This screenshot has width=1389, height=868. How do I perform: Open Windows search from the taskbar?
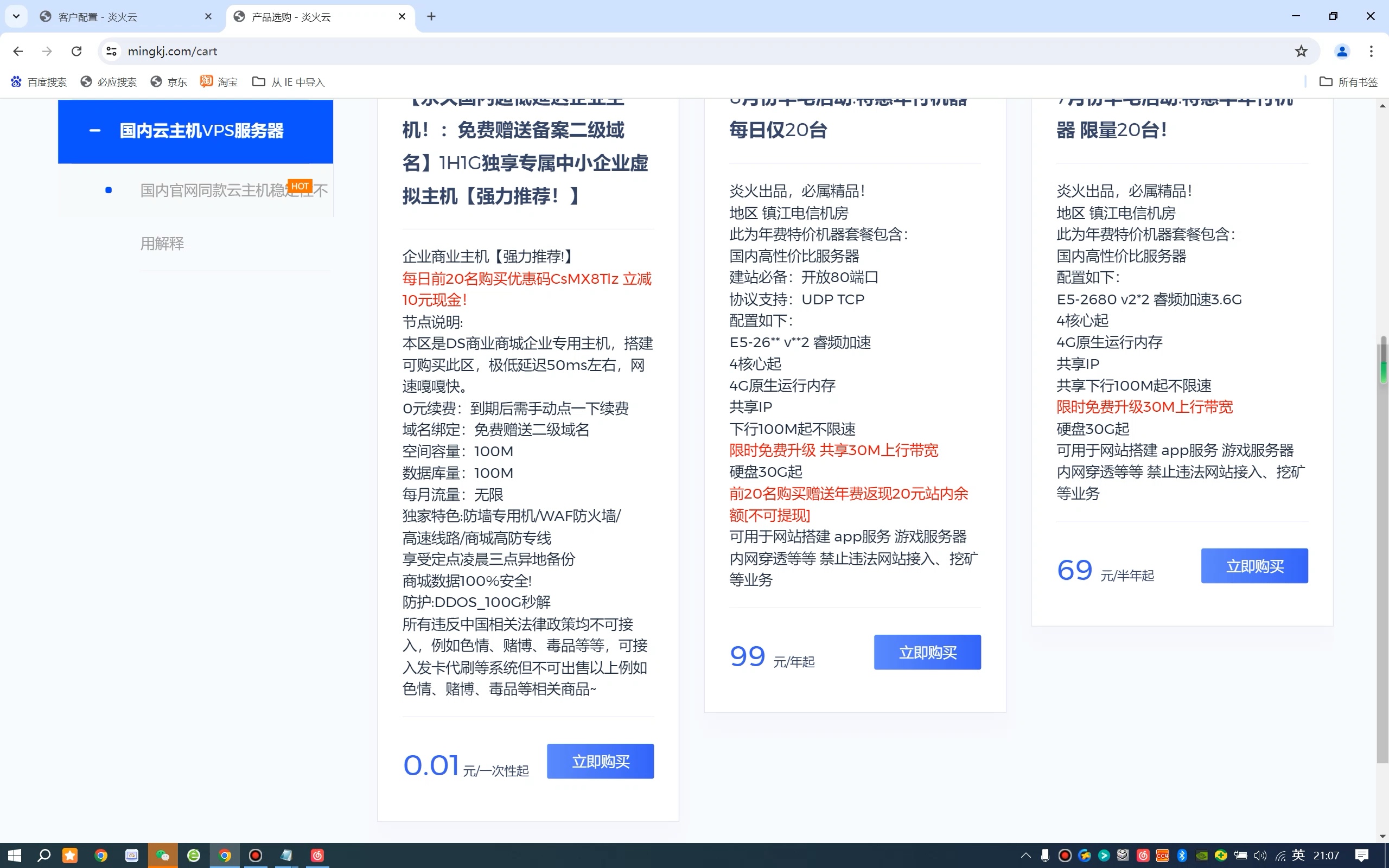click(43, 856)
